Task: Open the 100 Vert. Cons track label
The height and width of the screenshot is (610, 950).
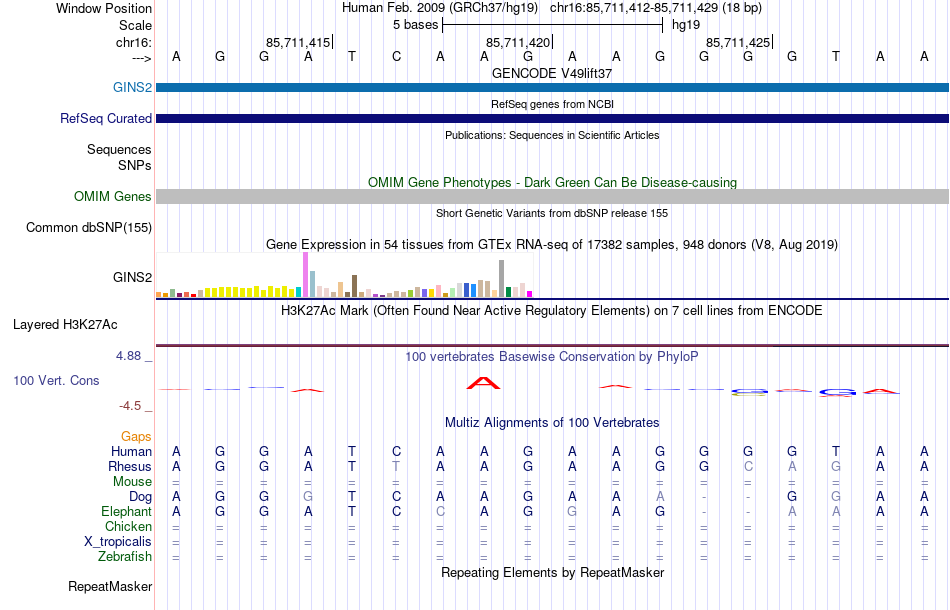Action: (x=56, y=380)
